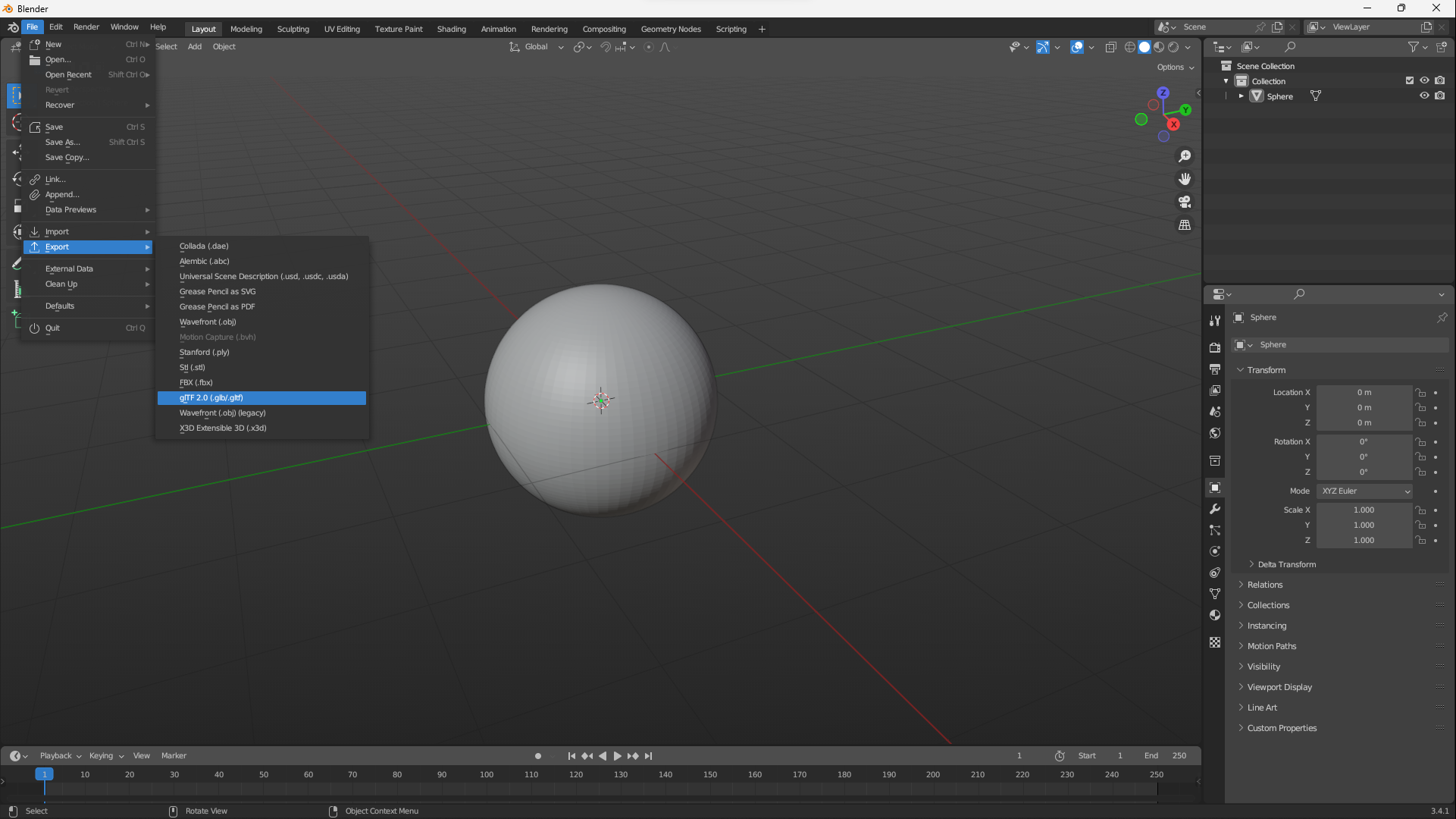Set Rotation Z value in the sidebar
The height and width of the screenshot is (819, 1456).
coord(1364,472)
